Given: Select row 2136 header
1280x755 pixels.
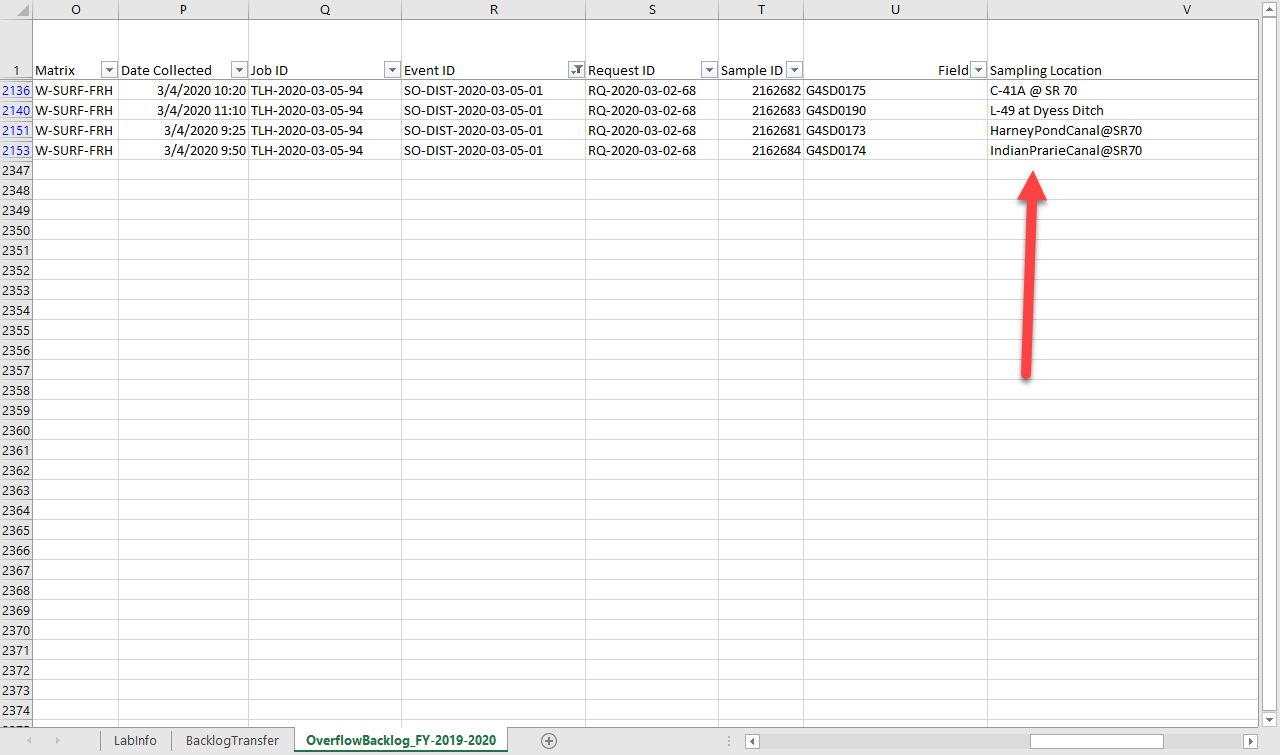Looking at the screenshot, I should pos(16,90).
